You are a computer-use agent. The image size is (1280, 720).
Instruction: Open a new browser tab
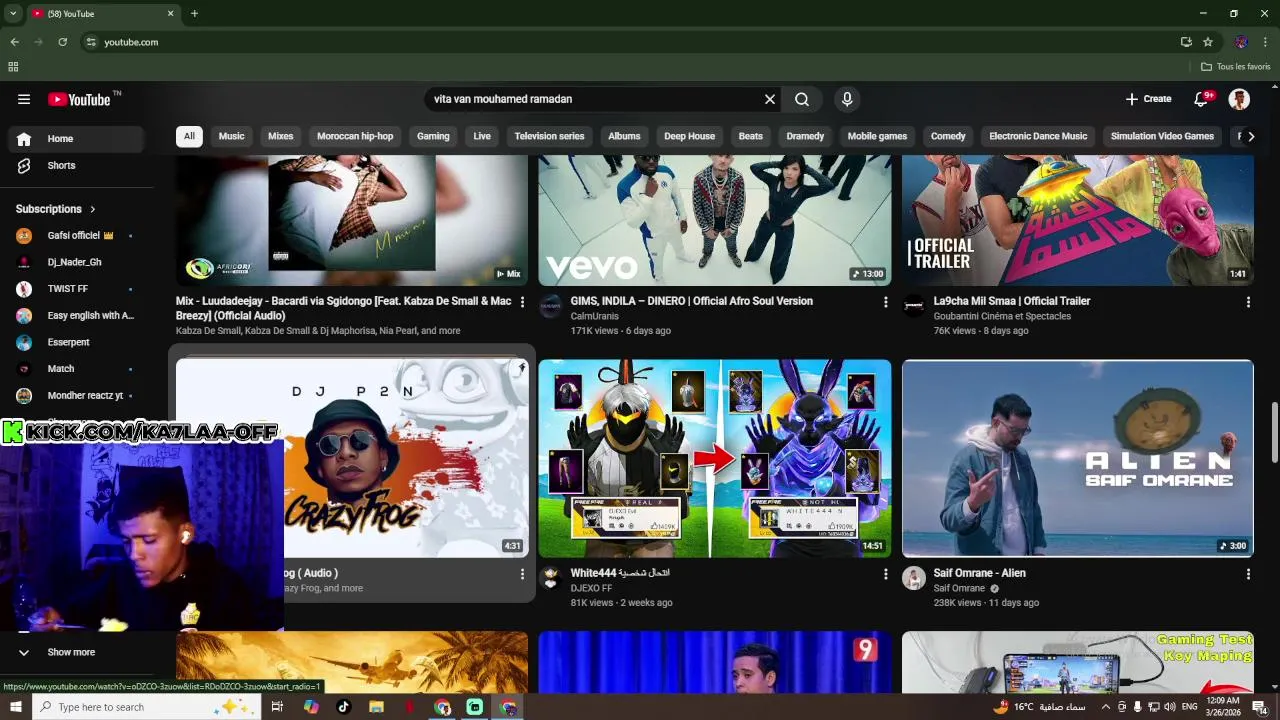(x=194, y=14)
